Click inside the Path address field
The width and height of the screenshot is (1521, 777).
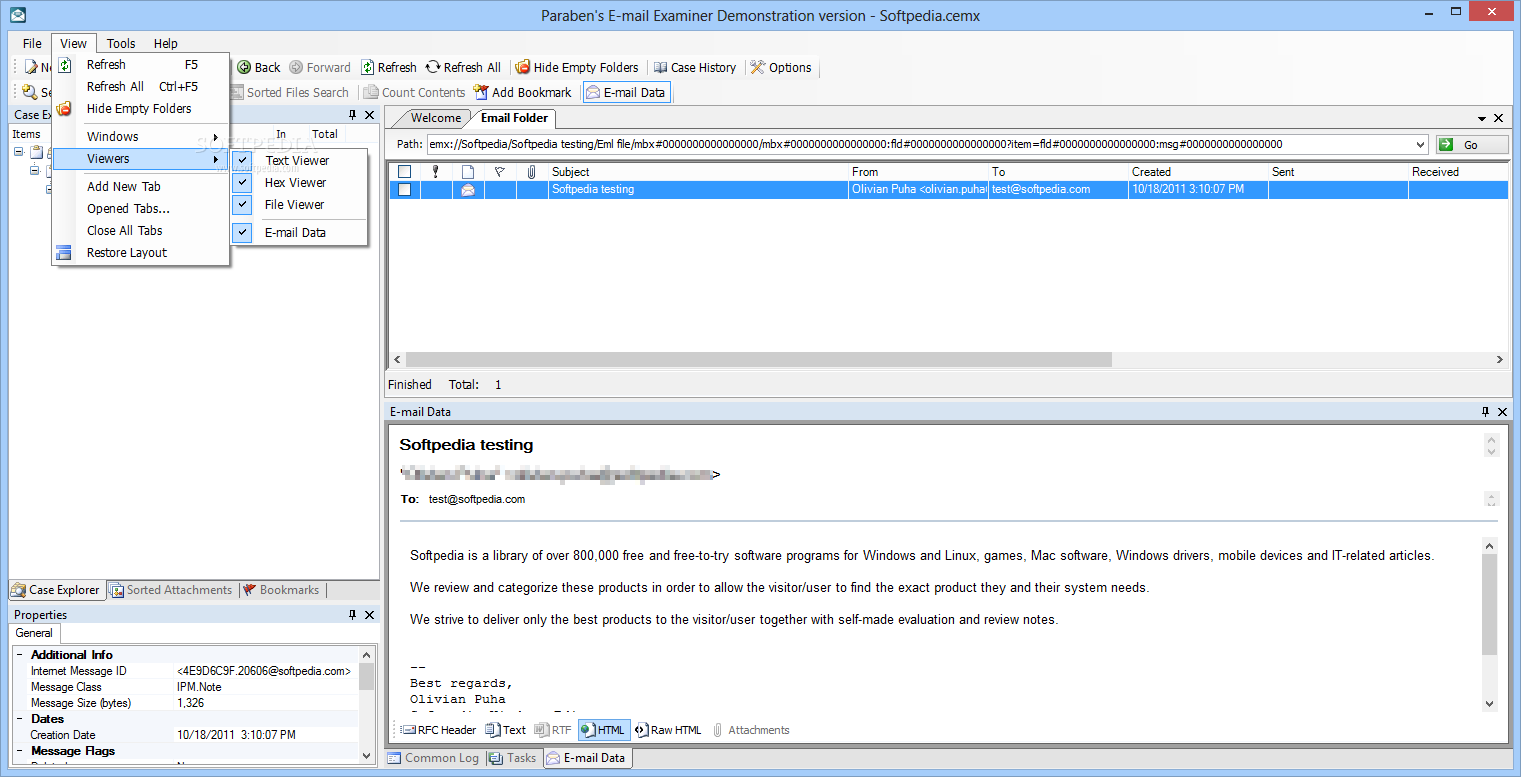pos(920,145)
